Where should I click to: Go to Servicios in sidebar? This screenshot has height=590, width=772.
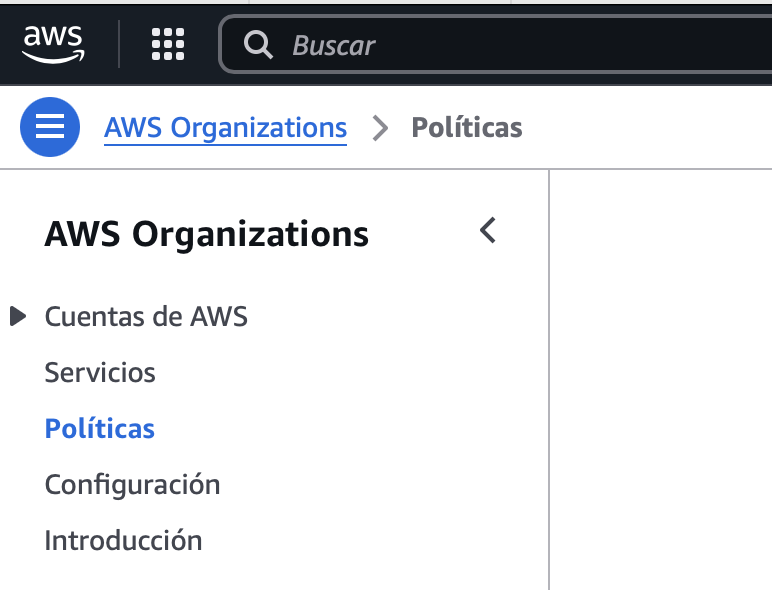pos(100,372)
